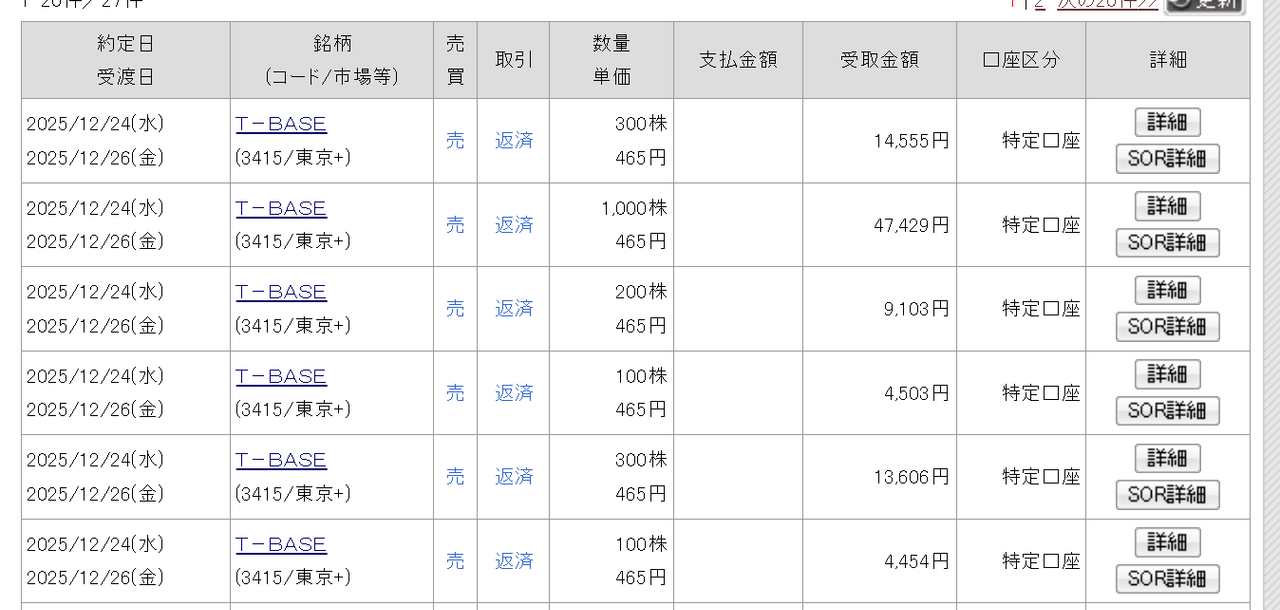Open 詳細 for the 14,555円 trade

point(1167,122)
